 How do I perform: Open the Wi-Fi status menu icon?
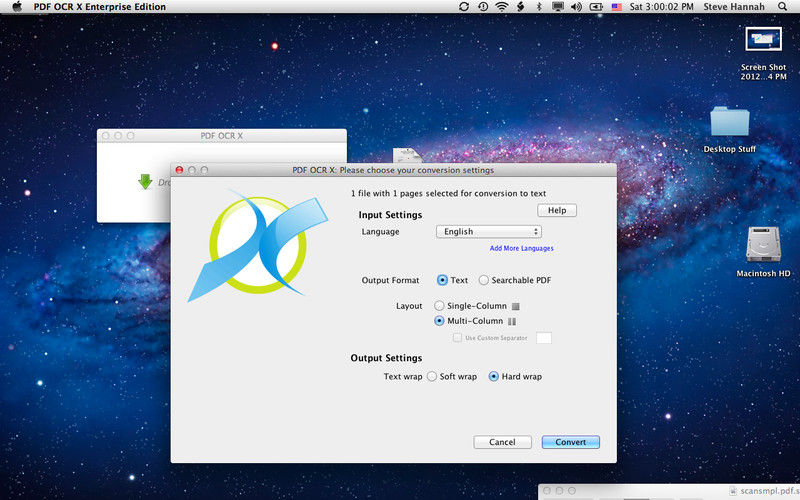pyautogui.click(x=500, y=6)
